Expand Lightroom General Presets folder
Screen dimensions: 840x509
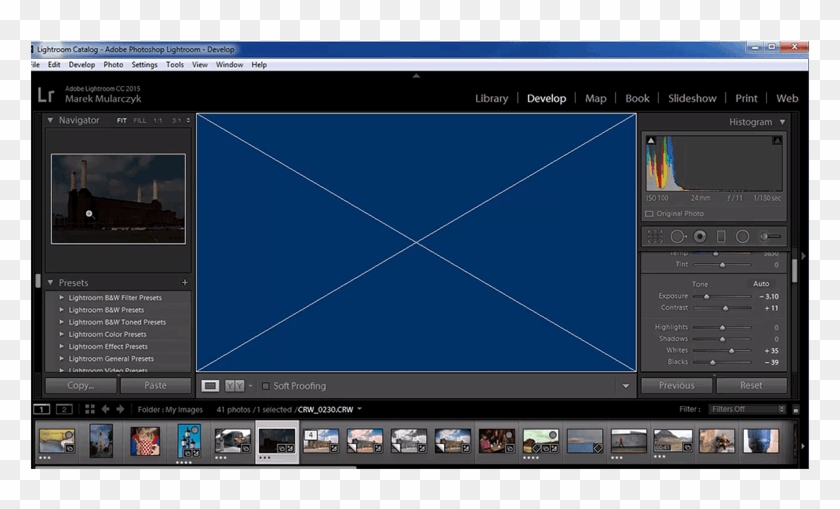62,358
